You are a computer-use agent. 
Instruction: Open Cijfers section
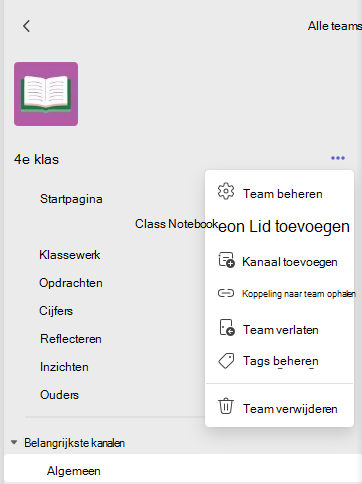tap(56, 311)
